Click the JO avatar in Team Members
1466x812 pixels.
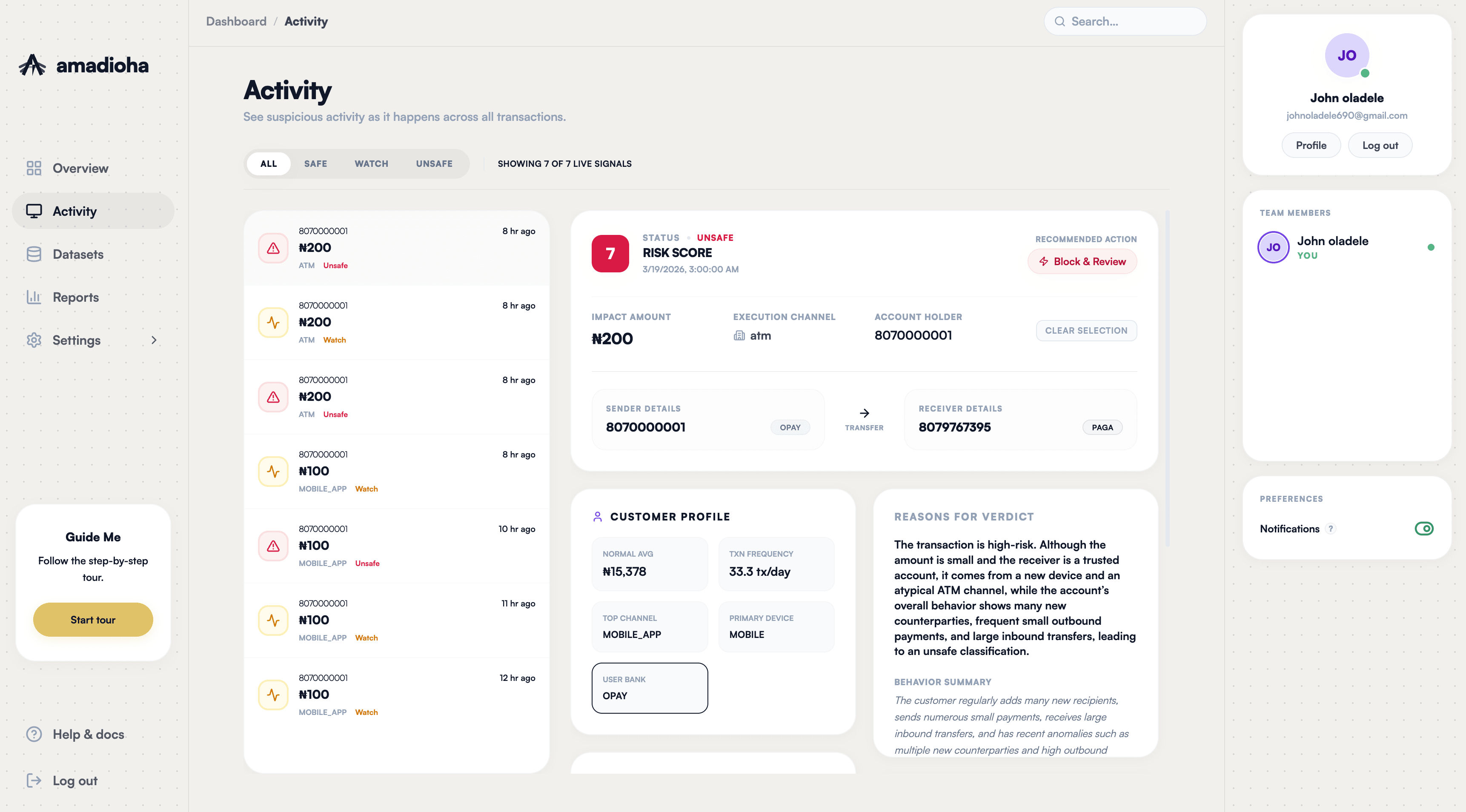pos(1273,247)
